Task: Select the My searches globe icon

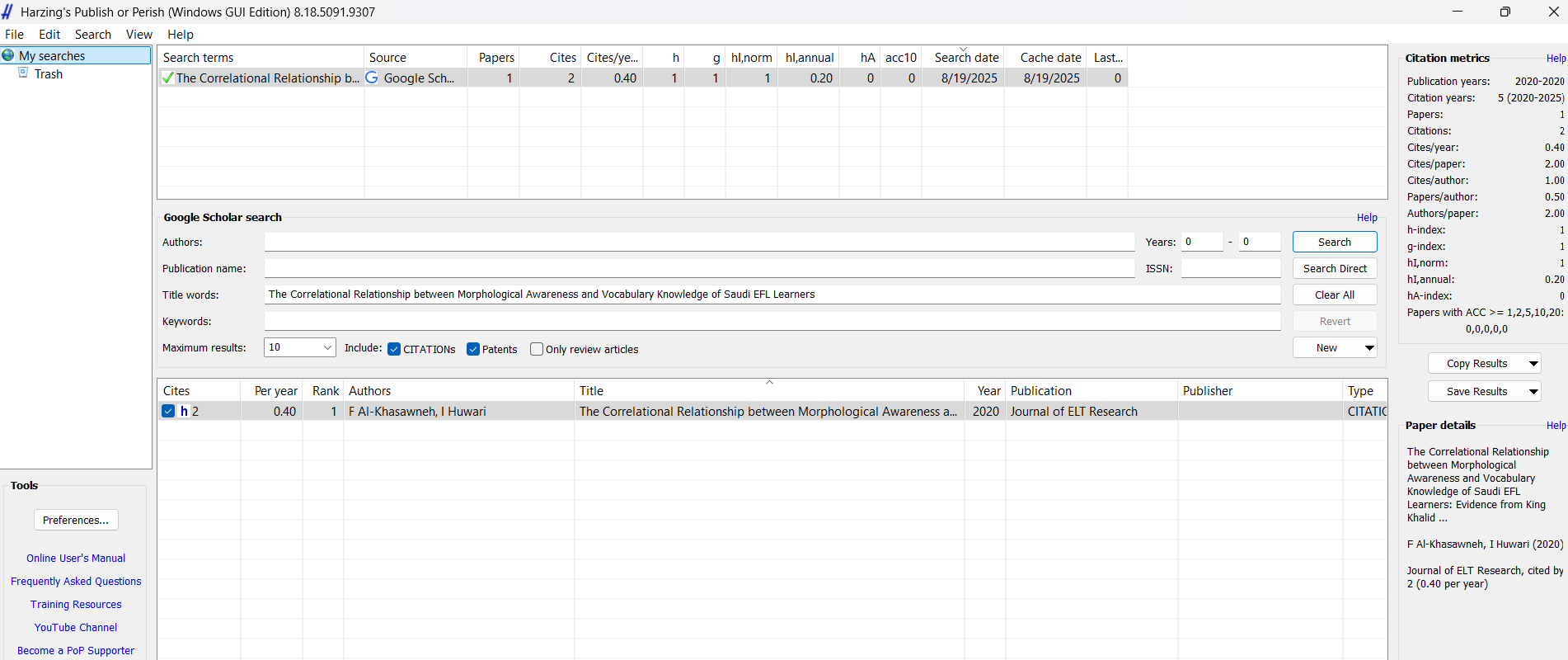Action: click(8, 55)
